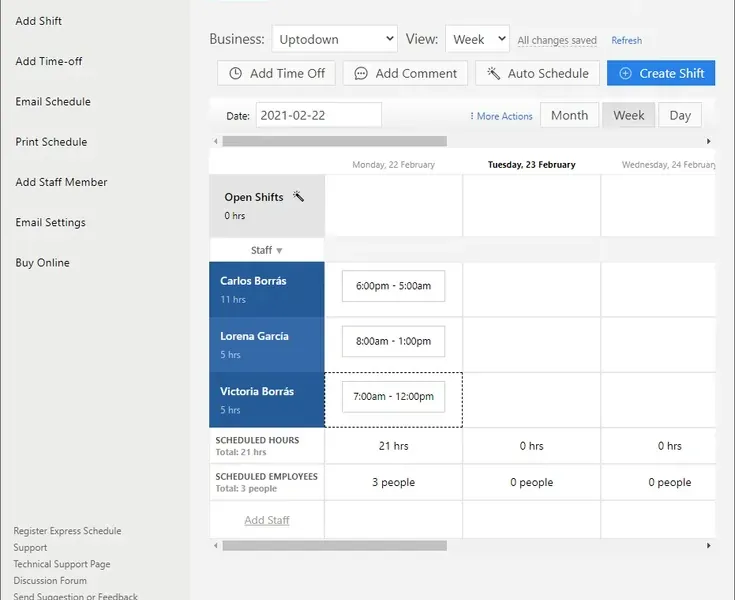The image size is (735, 600).
Task: Switch to the Day view tab
Action: click(680, 115)
